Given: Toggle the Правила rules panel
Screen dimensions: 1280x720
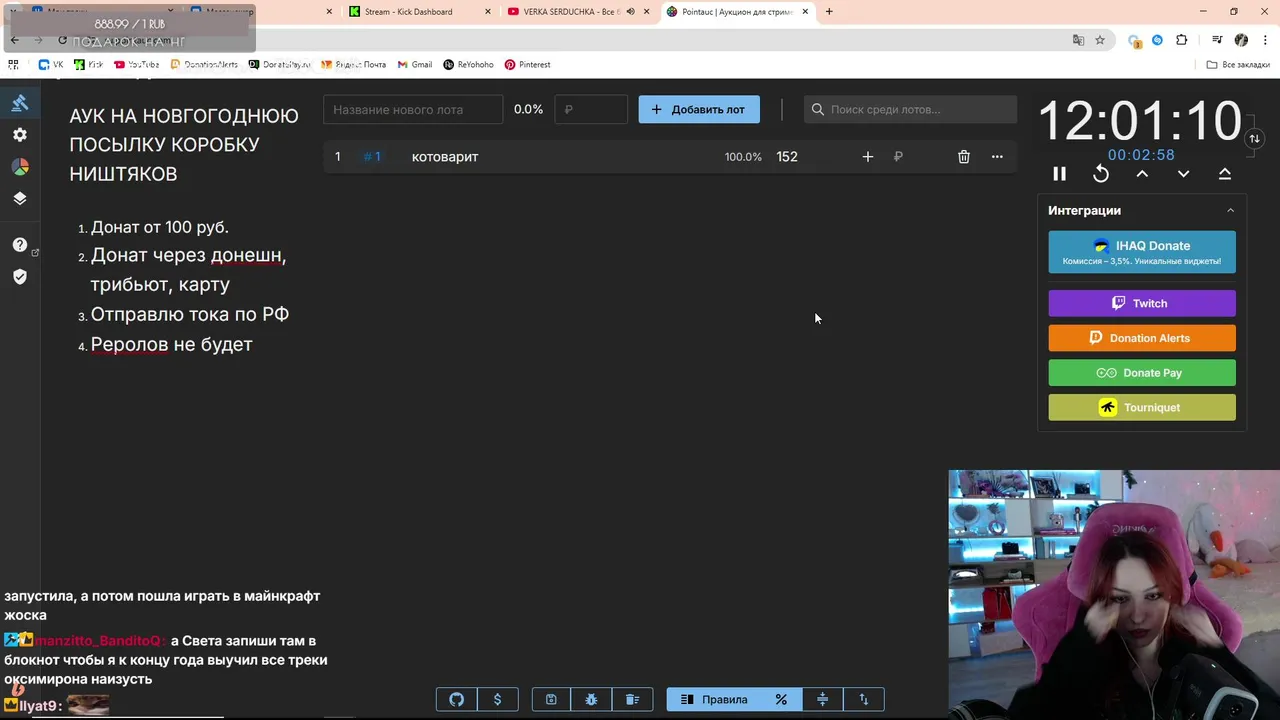Looking at the screenshot, I should (x=714, y=699).
